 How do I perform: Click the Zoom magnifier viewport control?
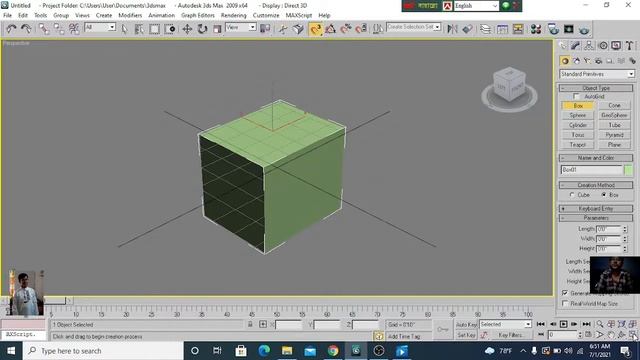(x=600, y=324)
